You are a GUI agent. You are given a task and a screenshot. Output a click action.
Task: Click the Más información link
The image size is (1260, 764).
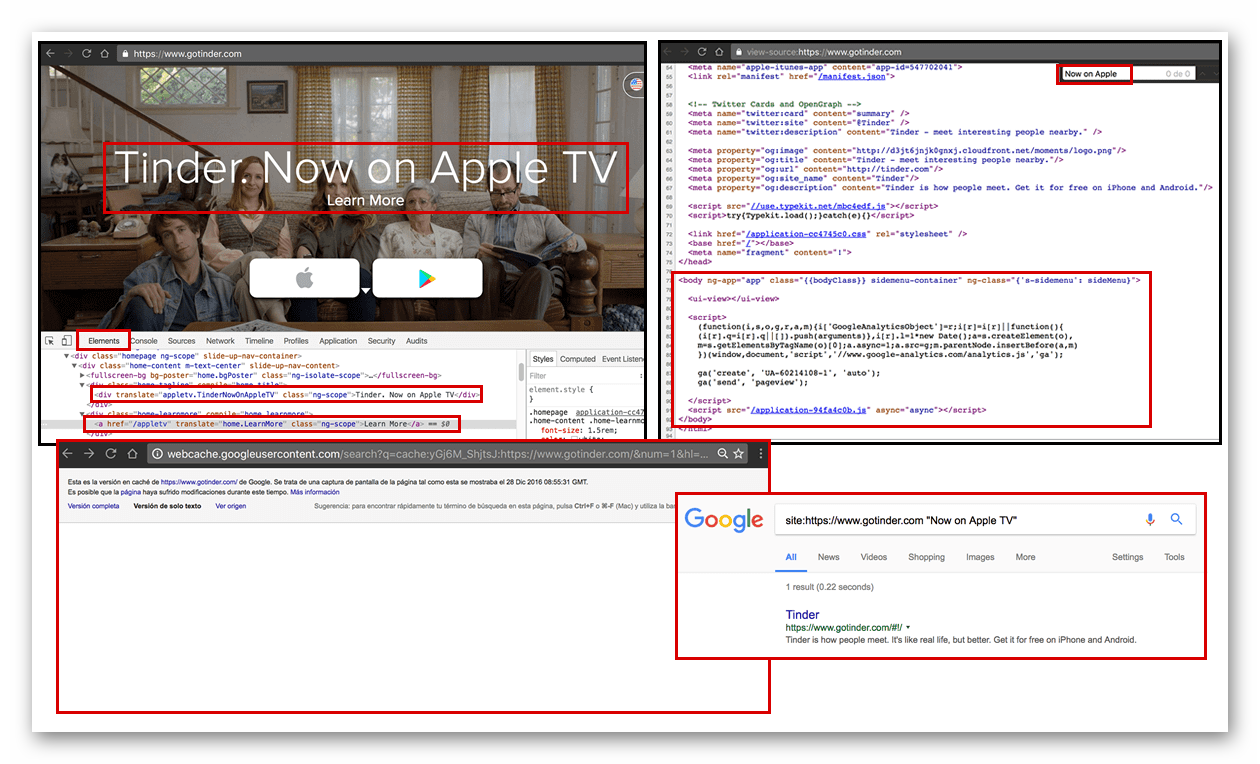tap(314, 492)
